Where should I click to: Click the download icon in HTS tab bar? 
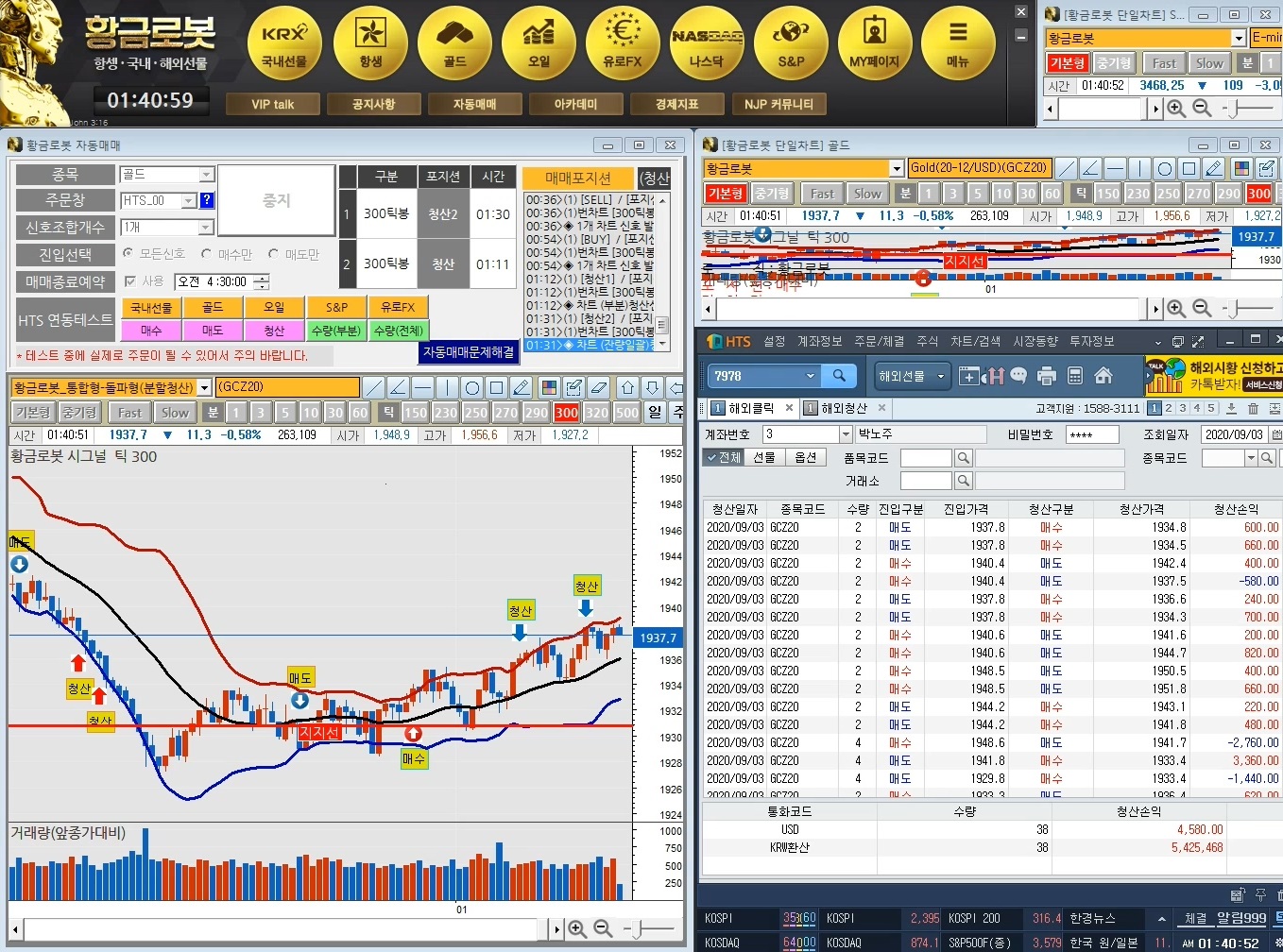tap(1231, 408)
